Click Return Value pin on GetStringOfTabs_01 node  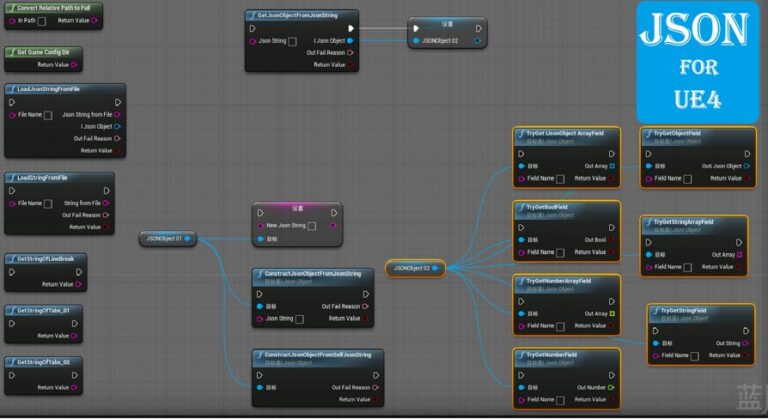[74, 336]
